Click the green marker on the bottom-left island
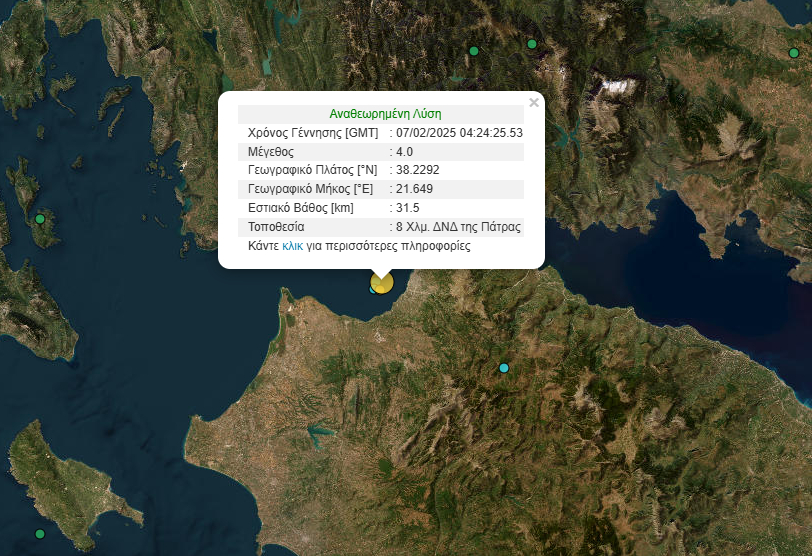The height and width of the screenshot is (556, 812). click(x=40, y=534)
